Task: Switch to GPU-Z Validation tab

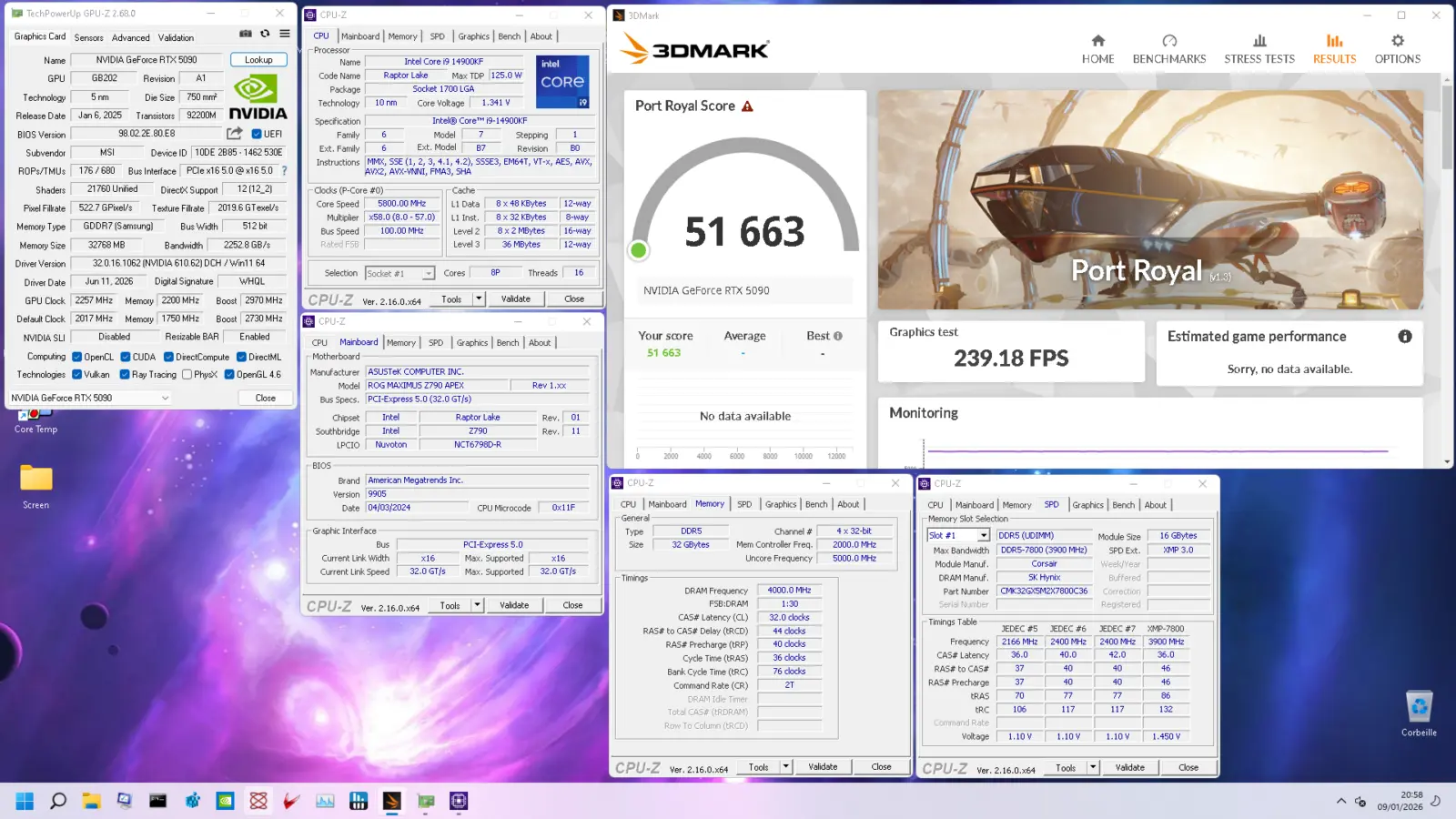Action: 176,37
